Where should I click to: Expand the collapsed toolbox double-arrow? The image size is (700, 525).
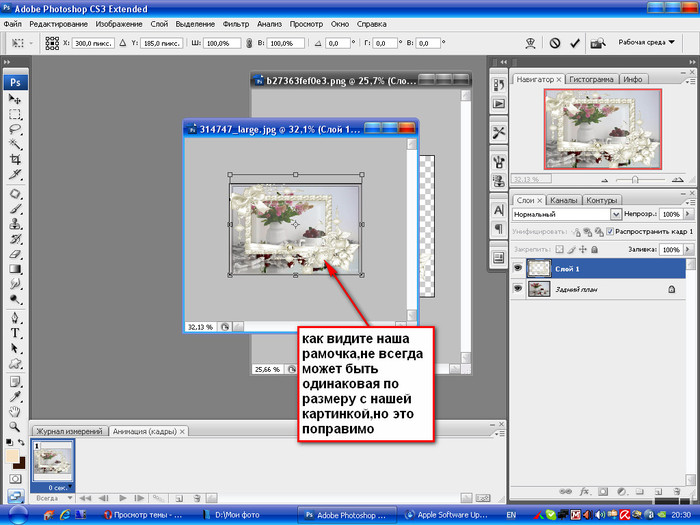point(7,62)
